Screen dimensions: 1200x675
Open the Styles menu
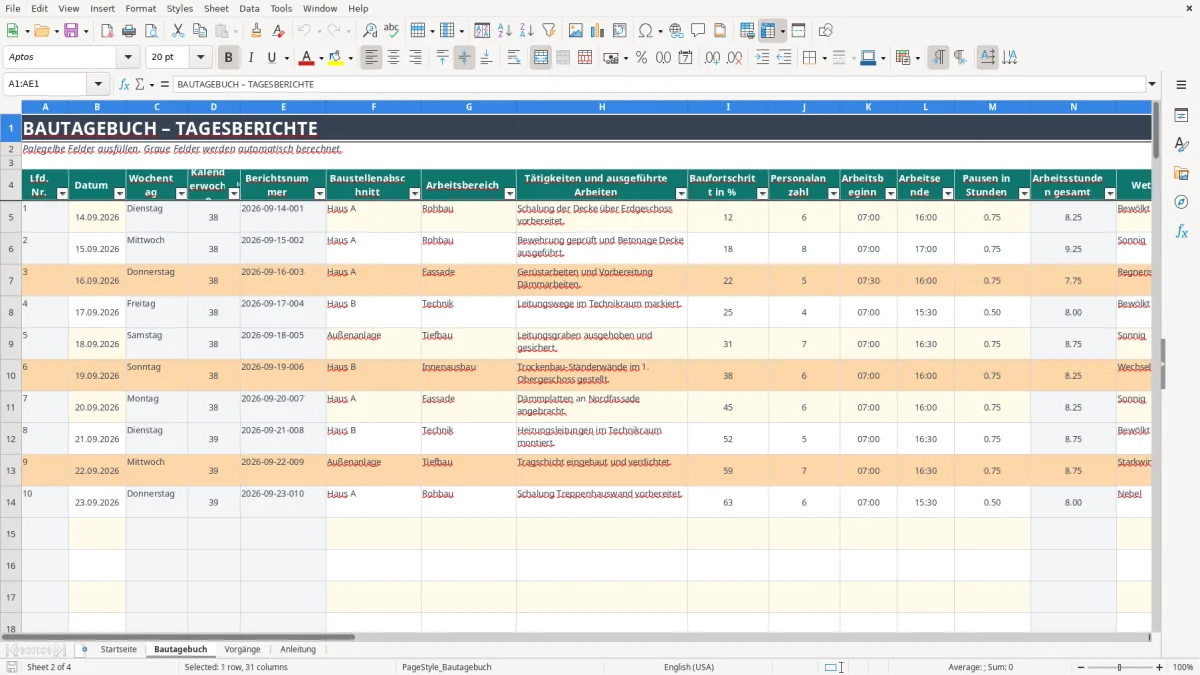(180, 8)
